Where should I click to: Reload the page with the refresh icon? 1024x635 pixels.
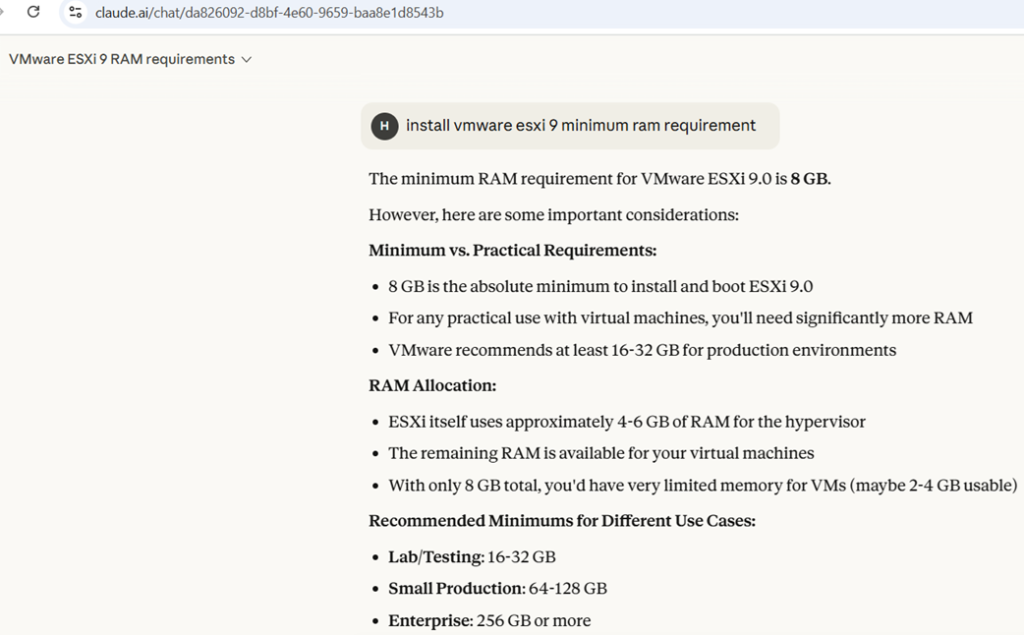(x=33, y=12)
